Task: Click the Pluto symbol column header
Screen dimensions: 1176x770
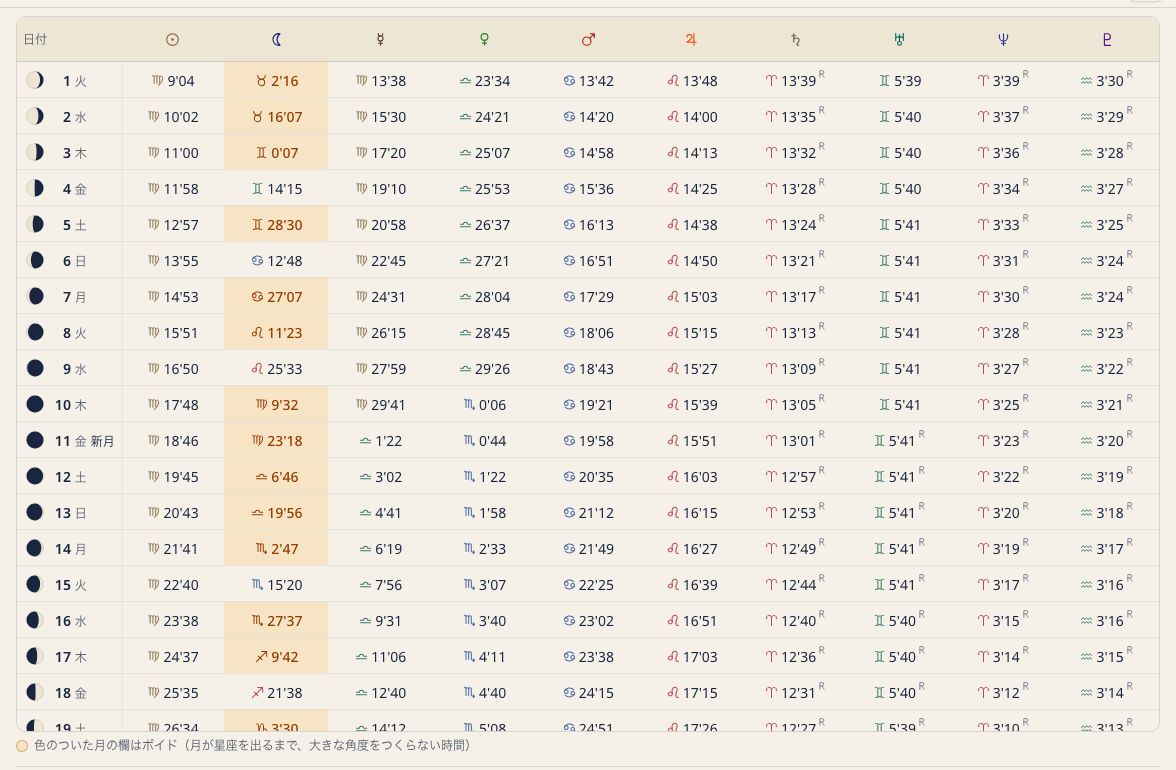Action: coord(1107,40)
